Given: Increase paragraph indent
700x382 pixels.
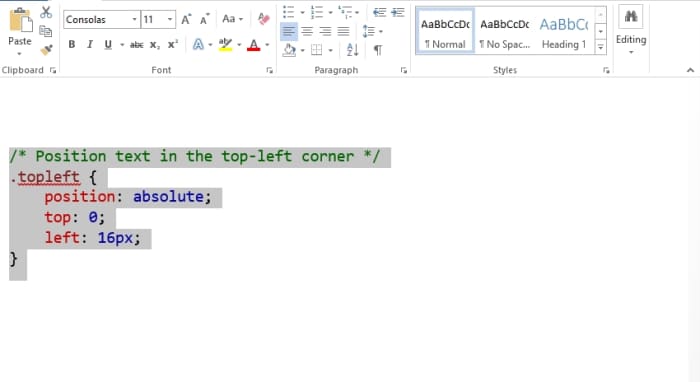Looking at the screenshot, I should pyautogui.click(x=397, y=12).
